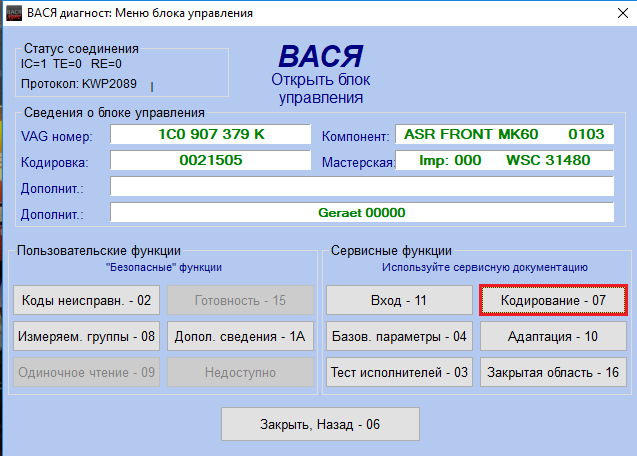The height and width of the screenshot is (456, 637).
Task: Click the empty first Дополнит. field
Action: coord(362,186)
